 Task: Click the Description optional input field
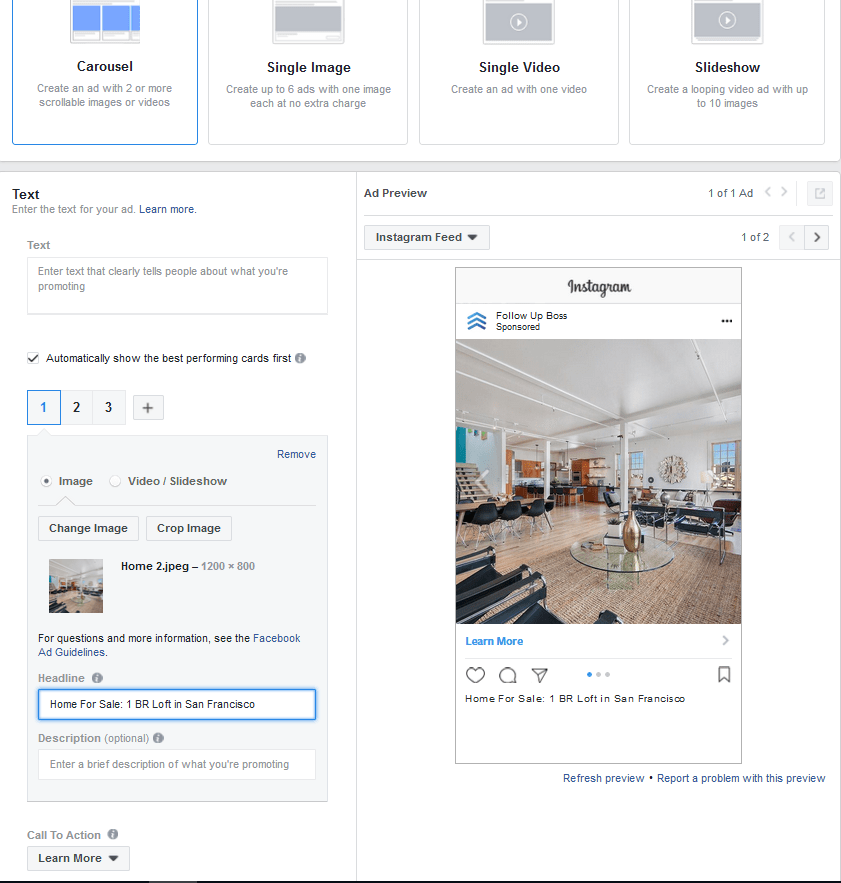177,764
